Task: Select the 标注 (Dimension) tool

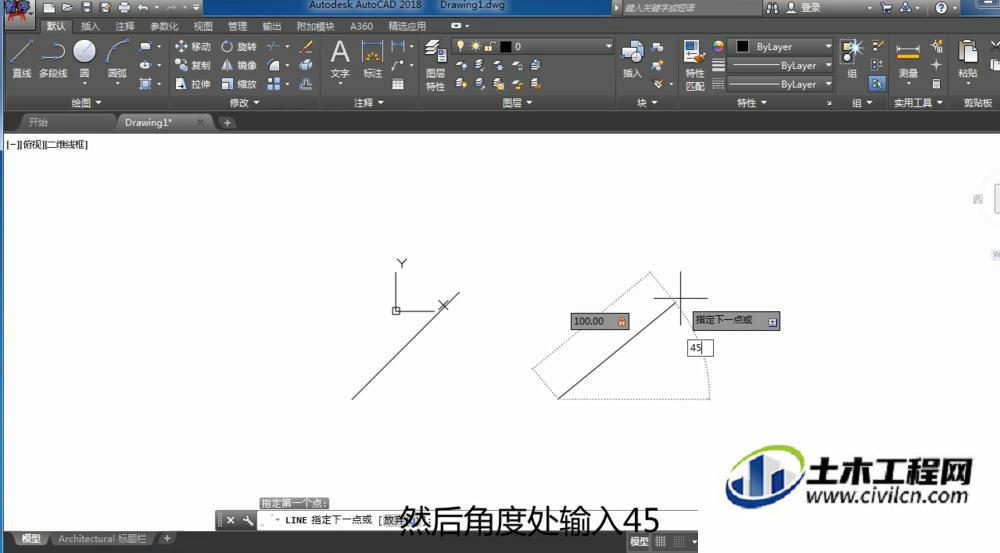Action: tap(372, 59)
